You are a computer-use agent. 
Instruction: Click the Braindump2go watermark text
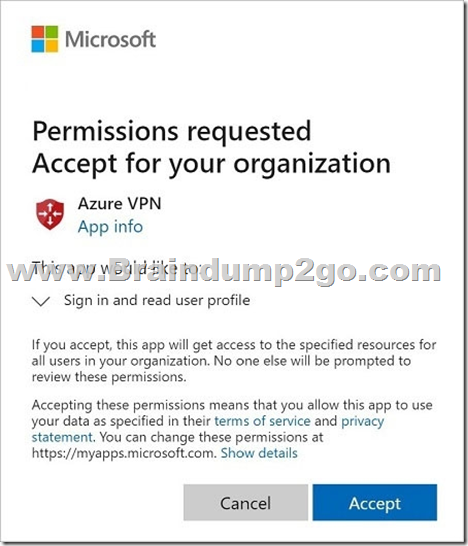pyautogui.click(x=224, y=271)
